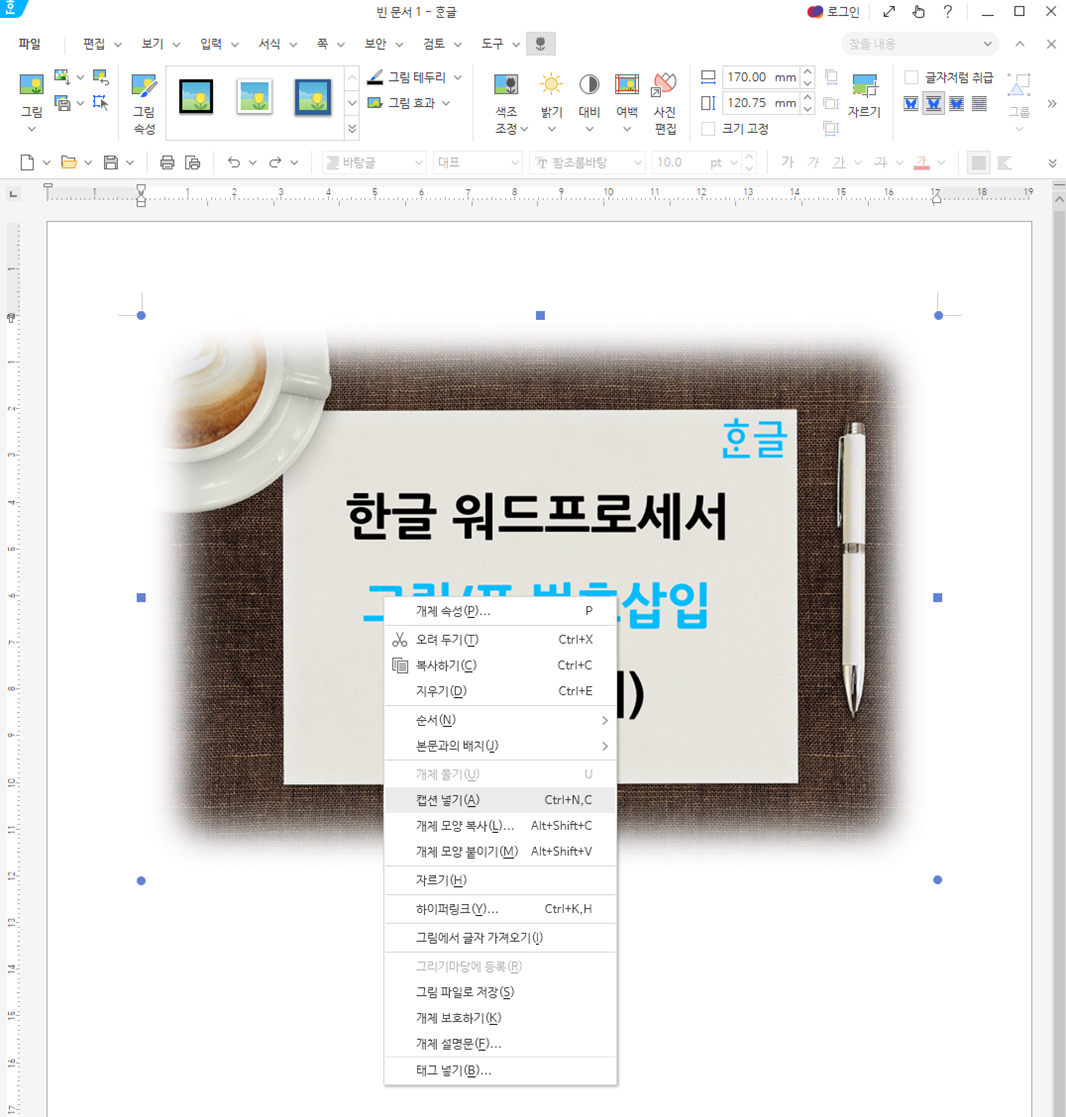
Task: Click the 그림 효과 picture effect icon
Action: [x=375, y=103]
